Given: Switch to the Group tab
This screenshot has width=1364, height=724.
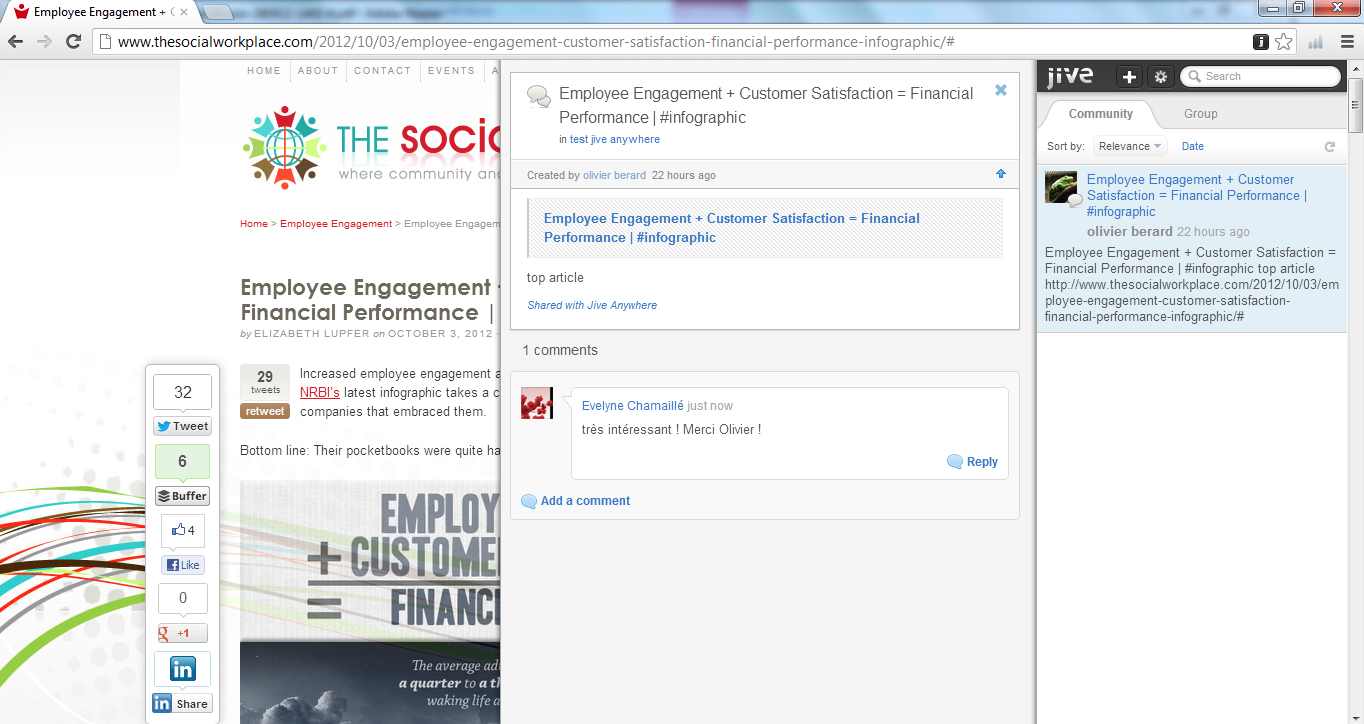Looking at the screenshot, I should point(1200,114).
